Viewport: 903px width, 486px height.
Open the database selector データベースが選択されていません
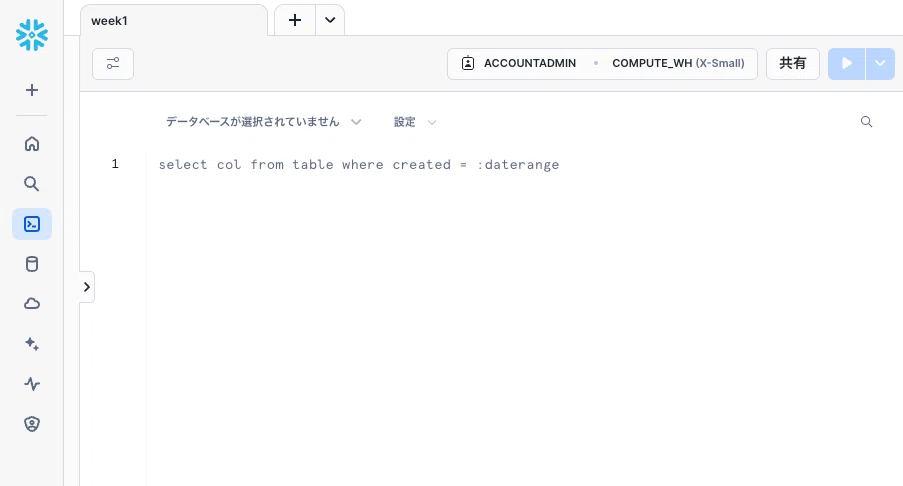point(264,122)
